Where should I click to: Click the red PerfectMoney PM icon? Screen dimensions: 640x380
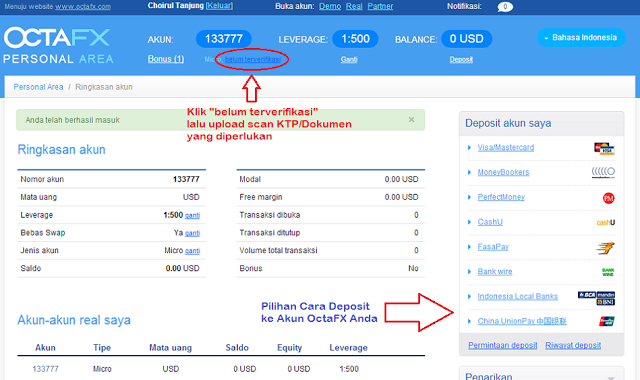(609, 198)
